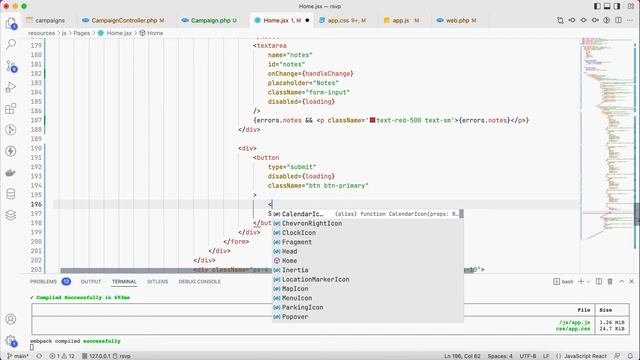
Task: Open the Manage gear icon
Action: (11, 340)
